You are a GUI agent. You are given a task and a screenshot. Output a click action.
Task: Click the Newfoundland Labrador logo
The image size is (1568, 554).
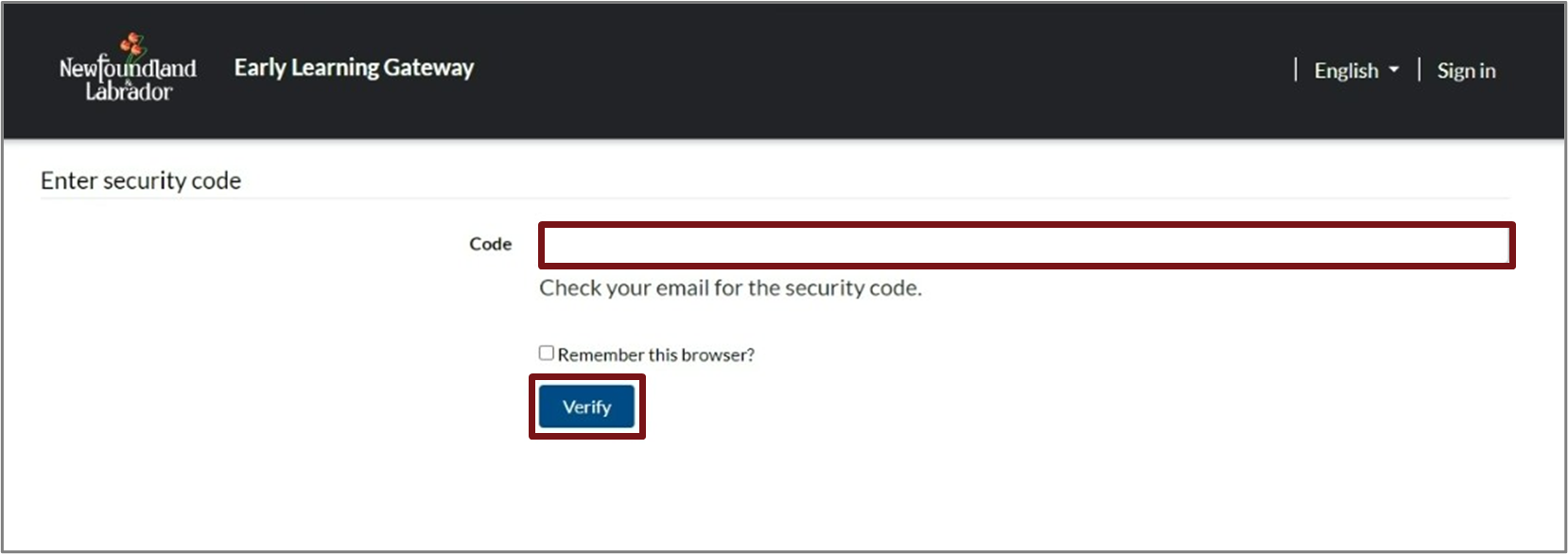(128, 68)
